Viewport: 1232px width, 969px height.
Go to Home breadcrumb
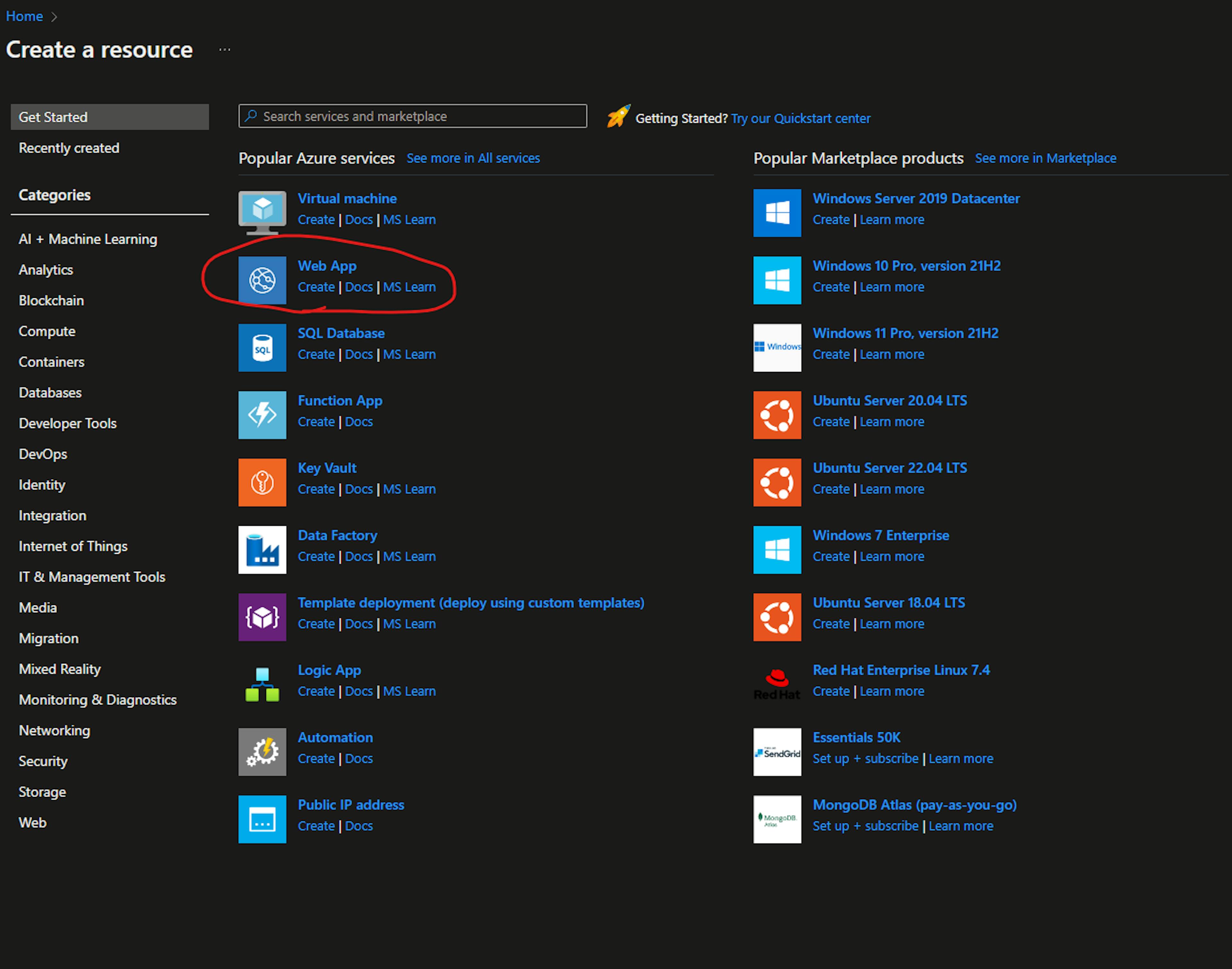click(24, 16)
